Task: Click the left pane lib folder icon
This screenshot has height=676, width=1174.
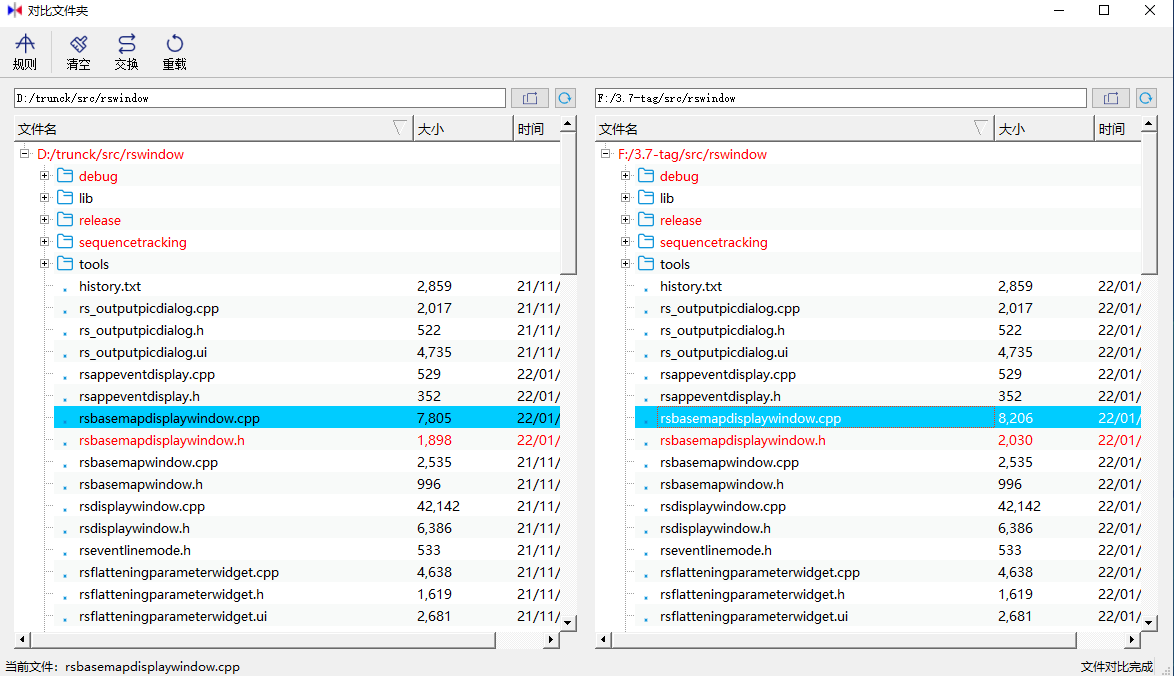Action: [65, 198]
